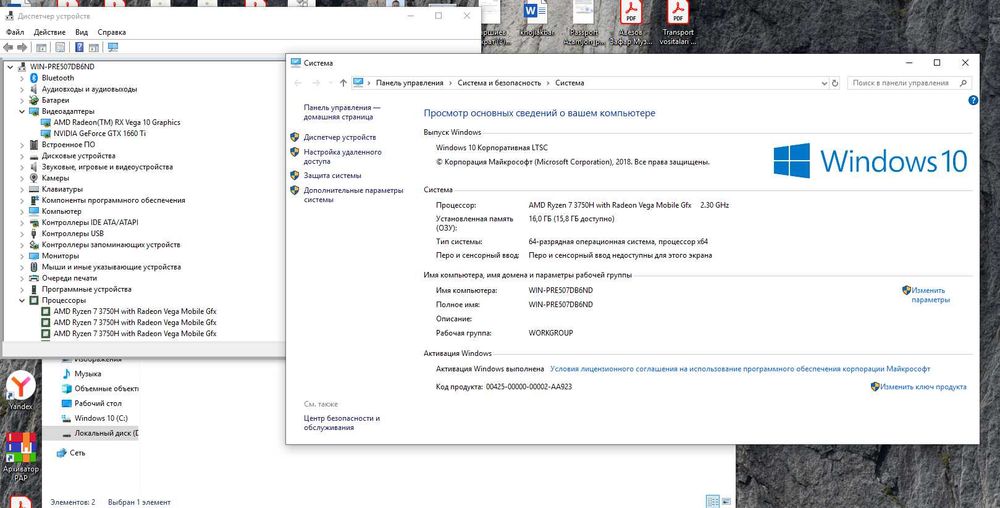The image size is (1000, 508).
Task: Collapse the WIN-PRE507DB6ND root node
Action: (x=10, y=67)
